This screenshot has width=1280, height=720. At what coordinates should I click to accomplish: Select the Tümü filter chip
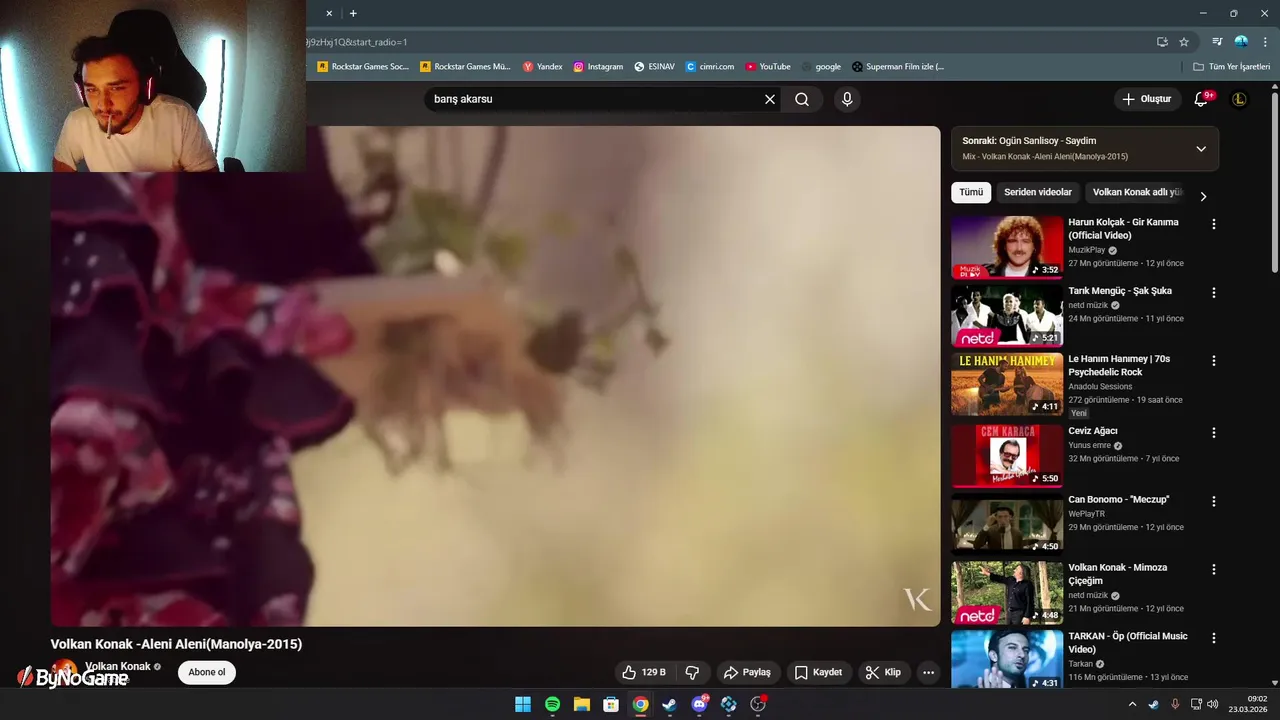[971, 192]
